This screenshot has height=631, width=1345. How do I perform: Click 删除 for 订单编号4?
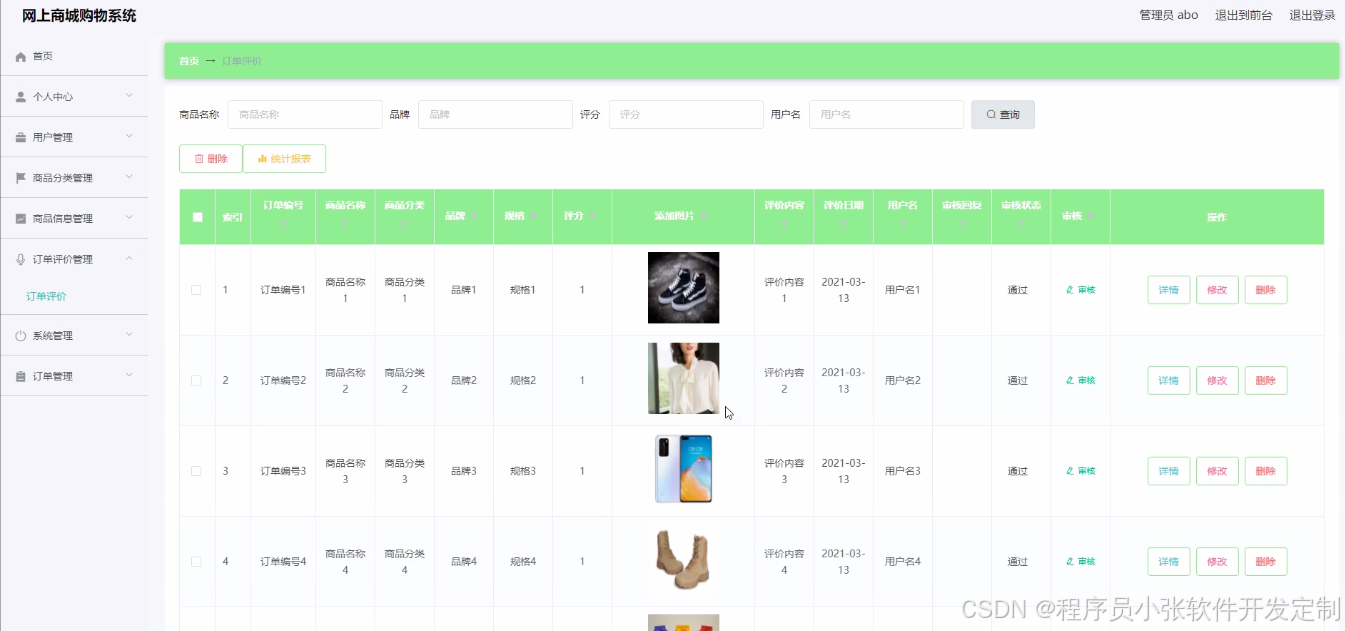click(x=1266, y=562)
